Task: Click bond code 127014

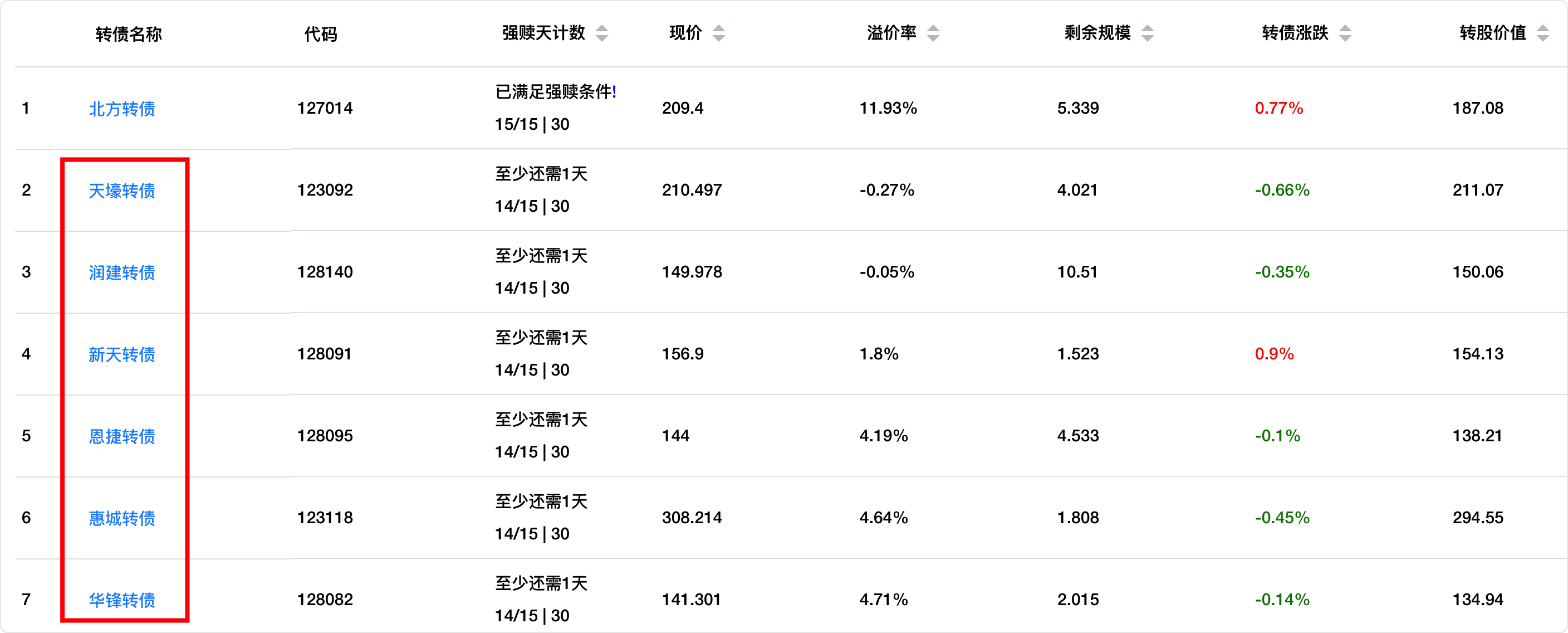Action: 325,109
